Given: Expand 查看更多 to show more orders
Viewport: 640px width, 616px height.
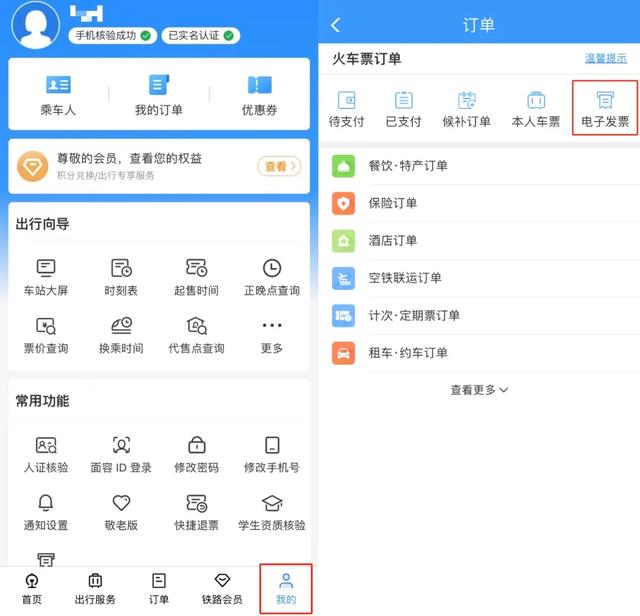Looking at the screenshot, I should (x=479, y=390).
